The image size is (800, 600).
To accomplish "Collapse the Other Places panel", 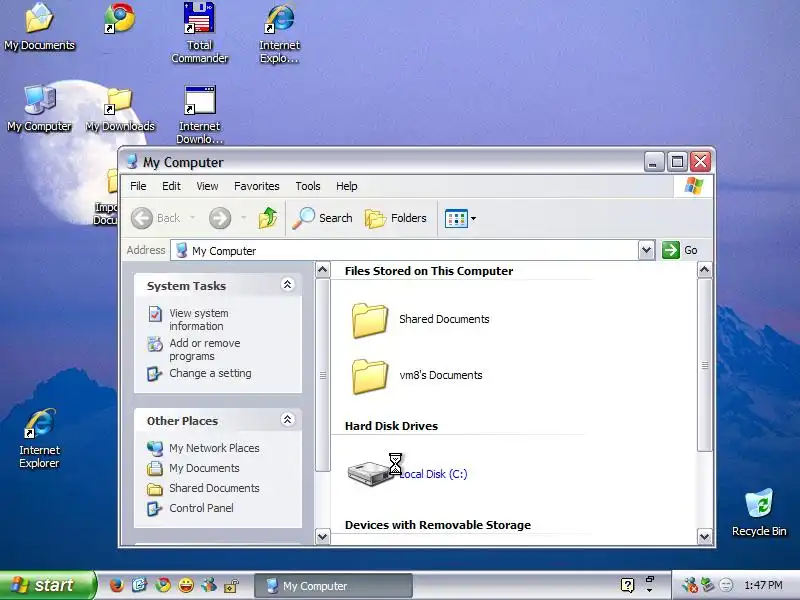I will point(287,419).
